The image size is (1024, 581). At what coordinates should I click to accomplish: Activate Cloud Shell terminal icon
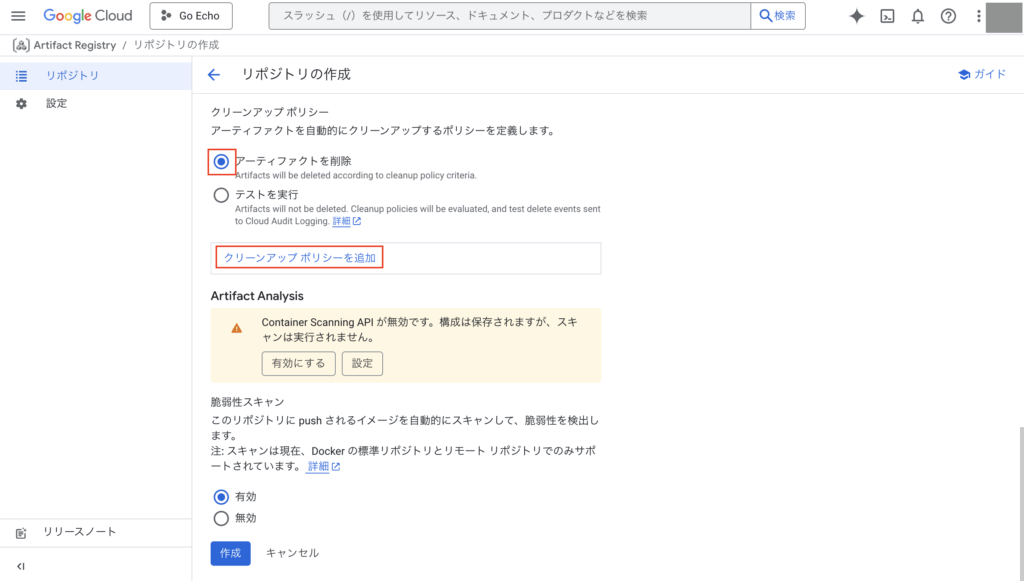coord(887,16)
